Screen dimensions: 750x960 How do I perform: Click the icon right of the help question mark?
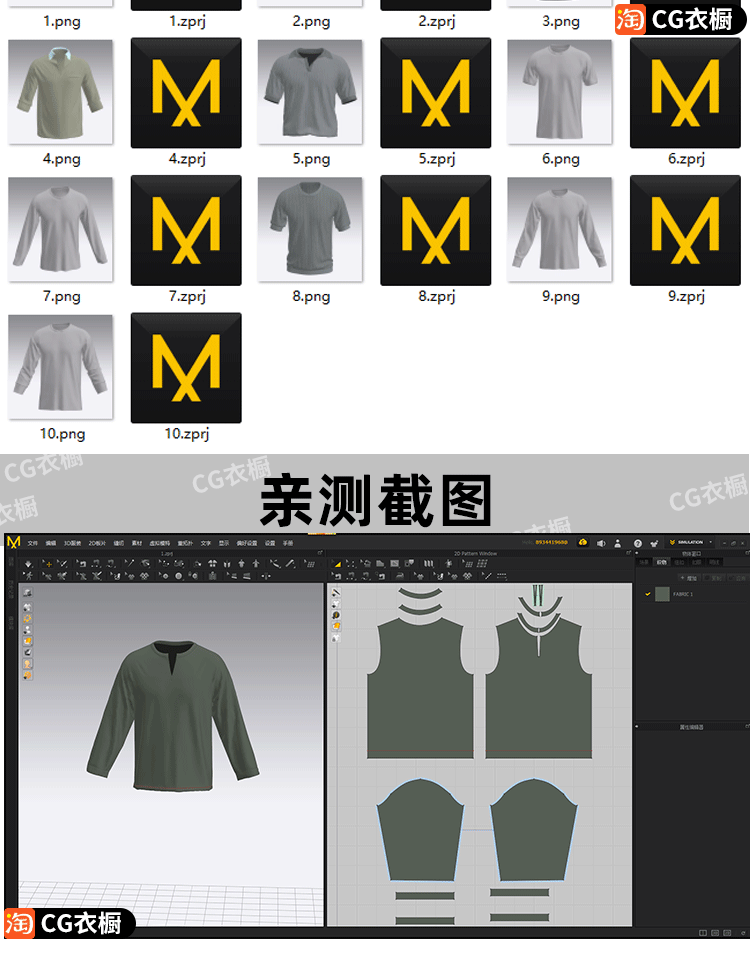point(654,543)
